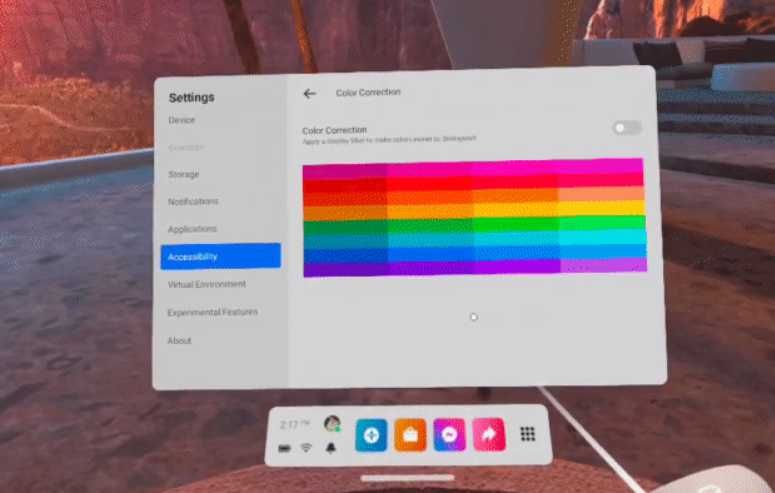Open Applications settings section
The height and width of the screenshot is (493, 775).
tap(192, 229)
